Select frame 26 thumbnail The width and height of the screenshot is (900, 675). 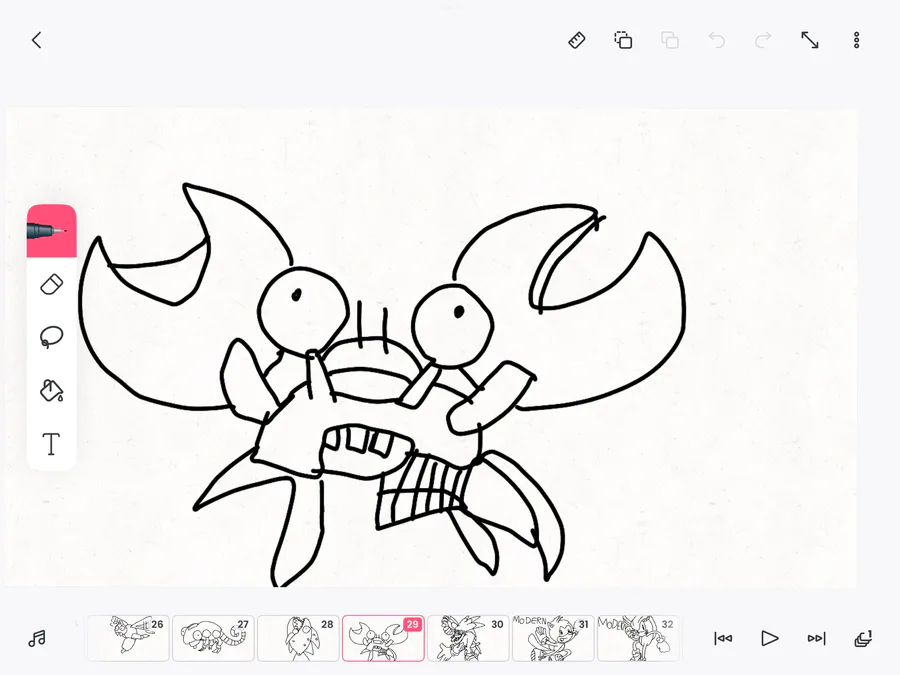(127, 638)
